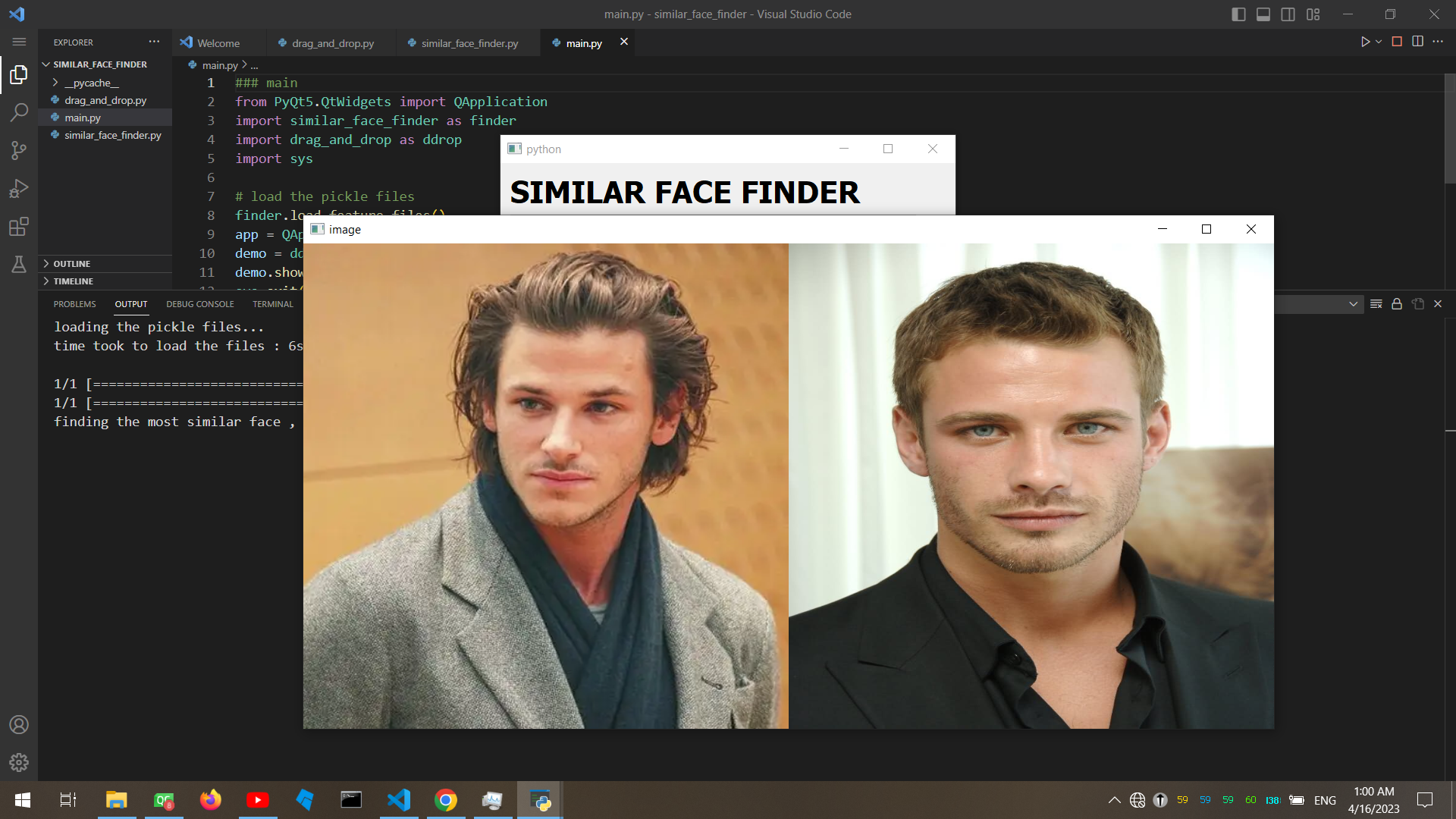Expand the __pycache__ folder
Viewport: 1456px width, 819px height.
(91, 83)
